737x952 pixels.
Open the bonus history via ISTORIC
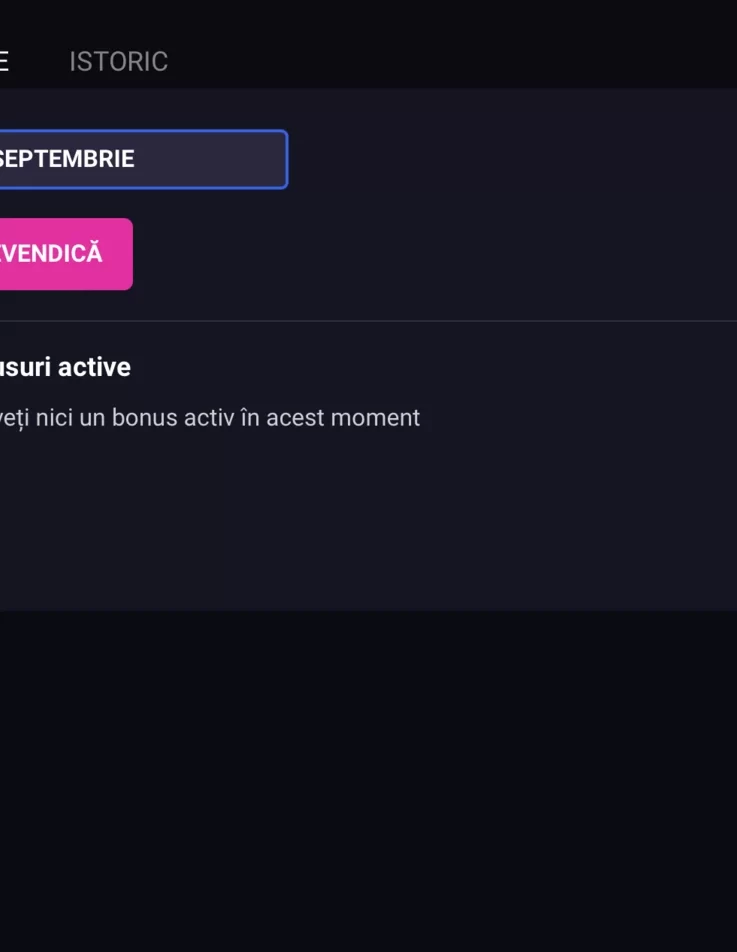pos(118,61)
